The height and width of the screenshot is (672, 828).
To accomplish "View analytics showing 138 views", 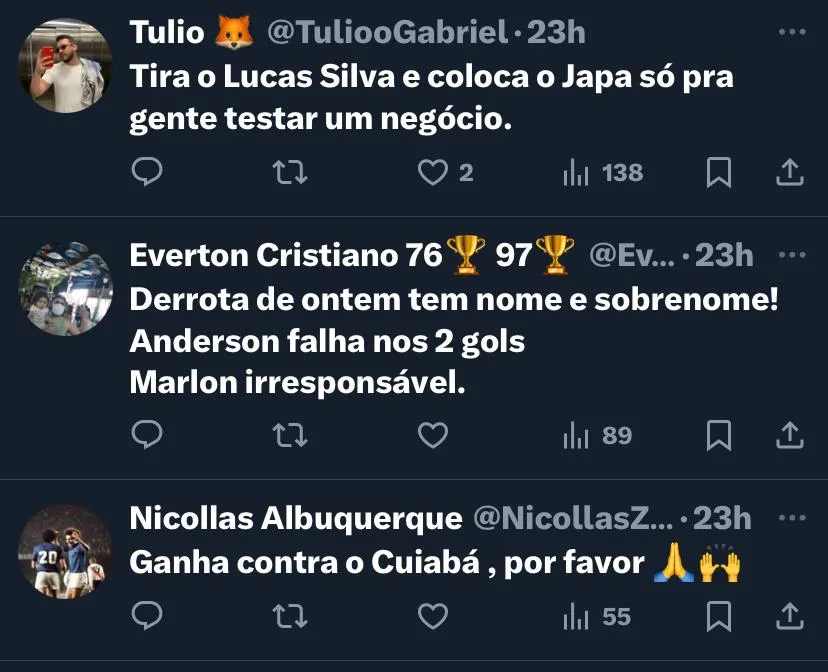I will pos(603,173).
